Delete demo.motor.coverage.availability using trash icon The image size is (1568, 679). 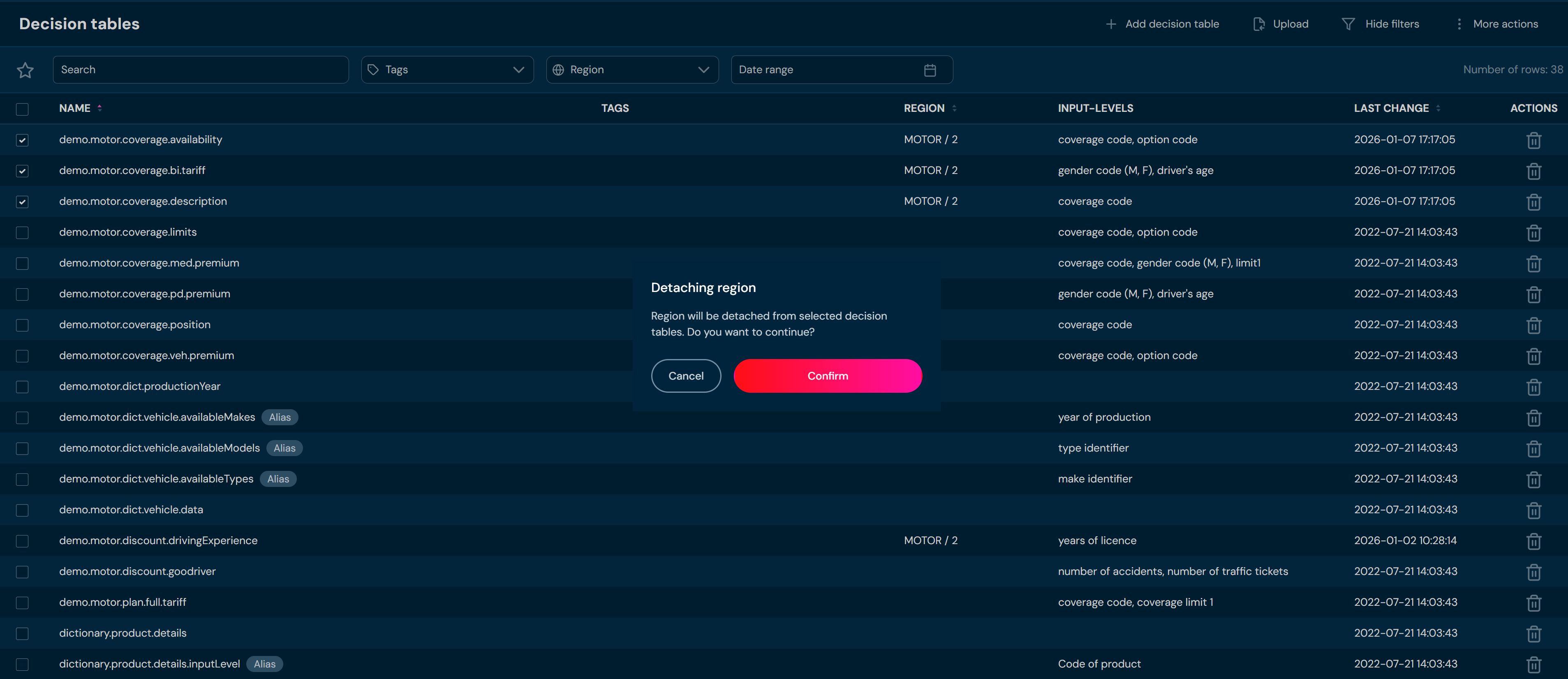pyautogui.click(x=1533, y=140)
